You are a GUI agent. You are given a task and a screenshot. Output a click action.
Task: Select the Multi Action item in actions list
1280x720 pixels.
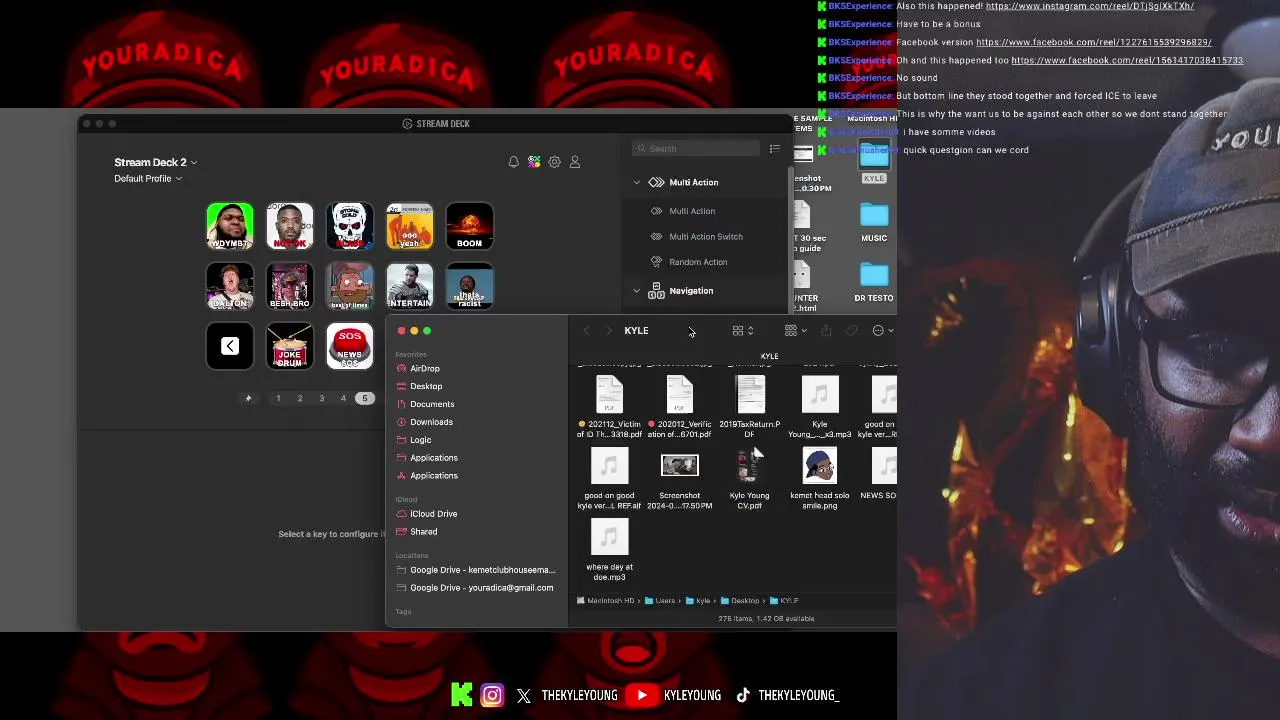692,211
